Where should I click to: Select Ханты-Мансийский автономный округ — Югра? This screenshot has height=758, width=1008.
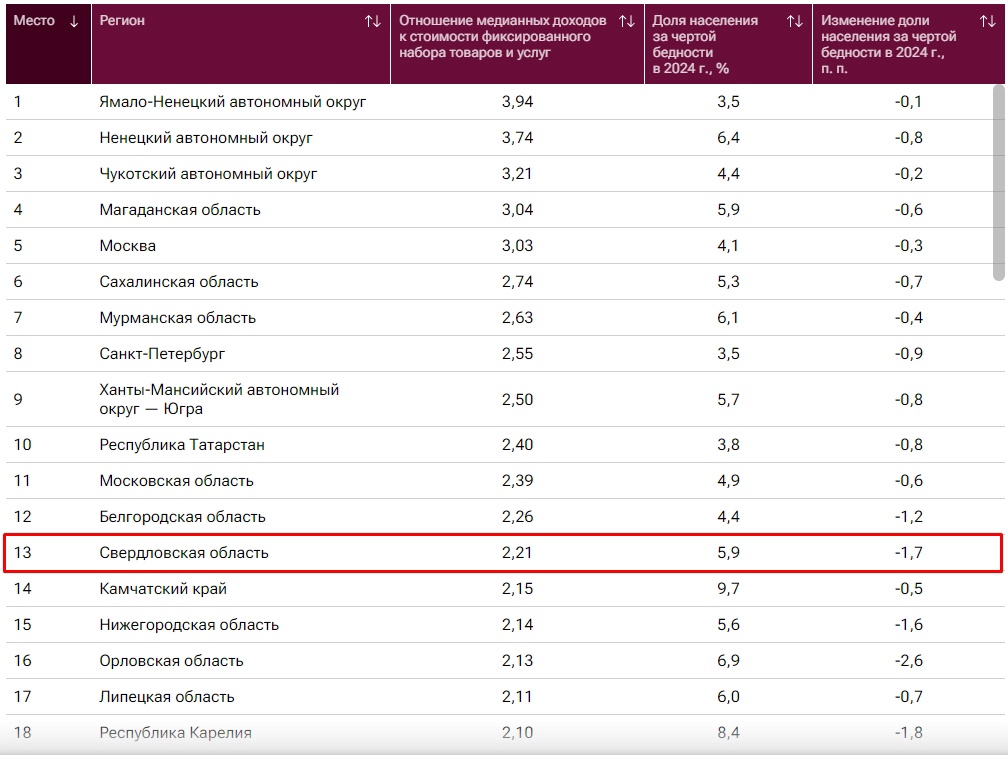pos(219,399)
